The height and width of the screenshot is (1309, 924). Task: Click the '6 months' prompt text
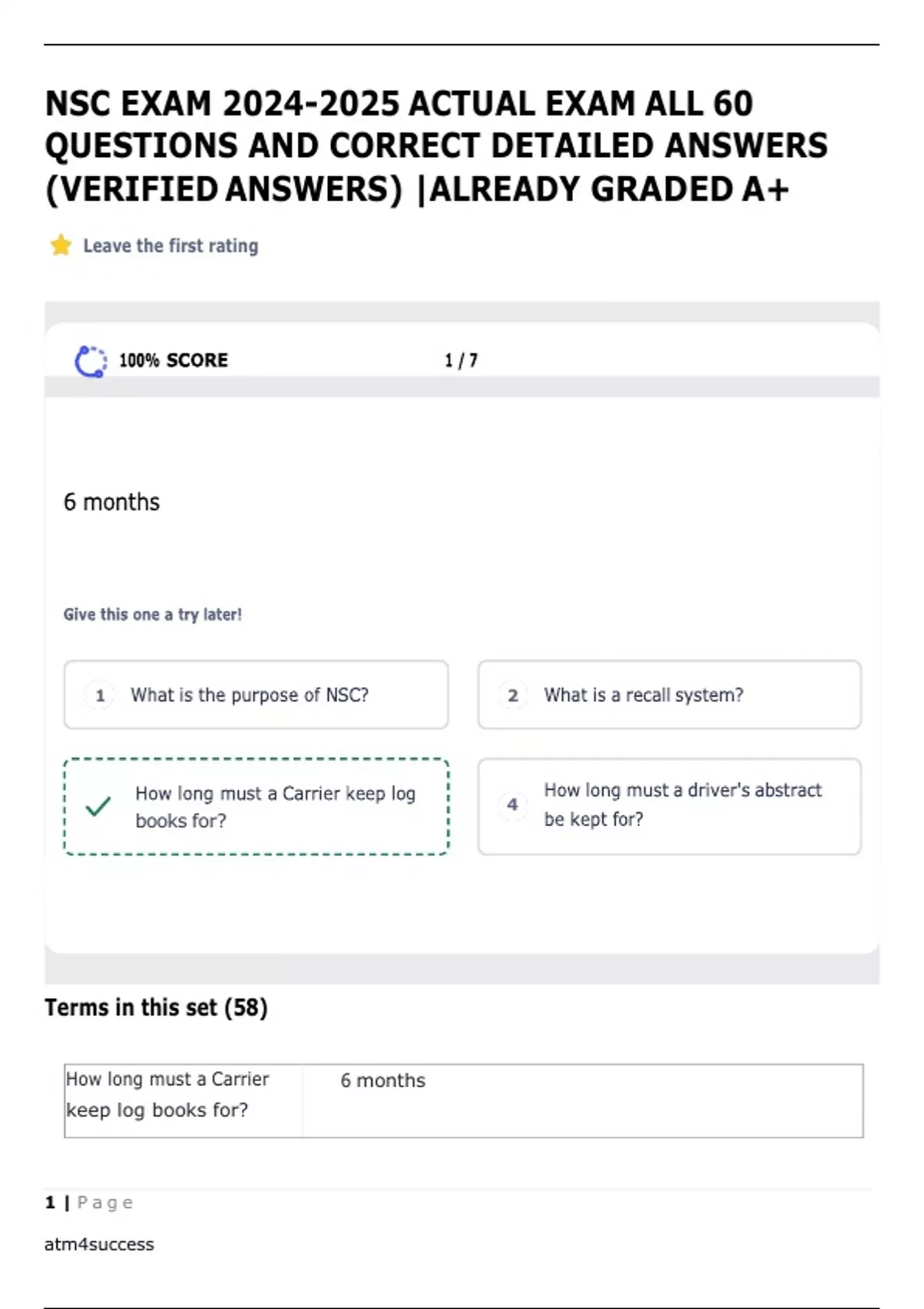pos(112,502)
